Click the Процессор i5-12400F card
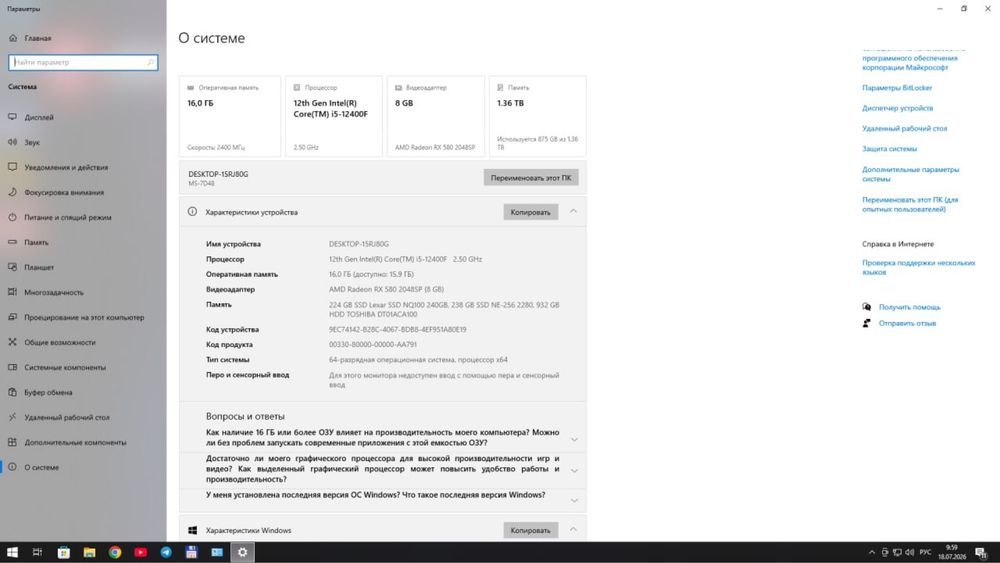This screenshot has width=1000, height=563. tap(334, 117)
